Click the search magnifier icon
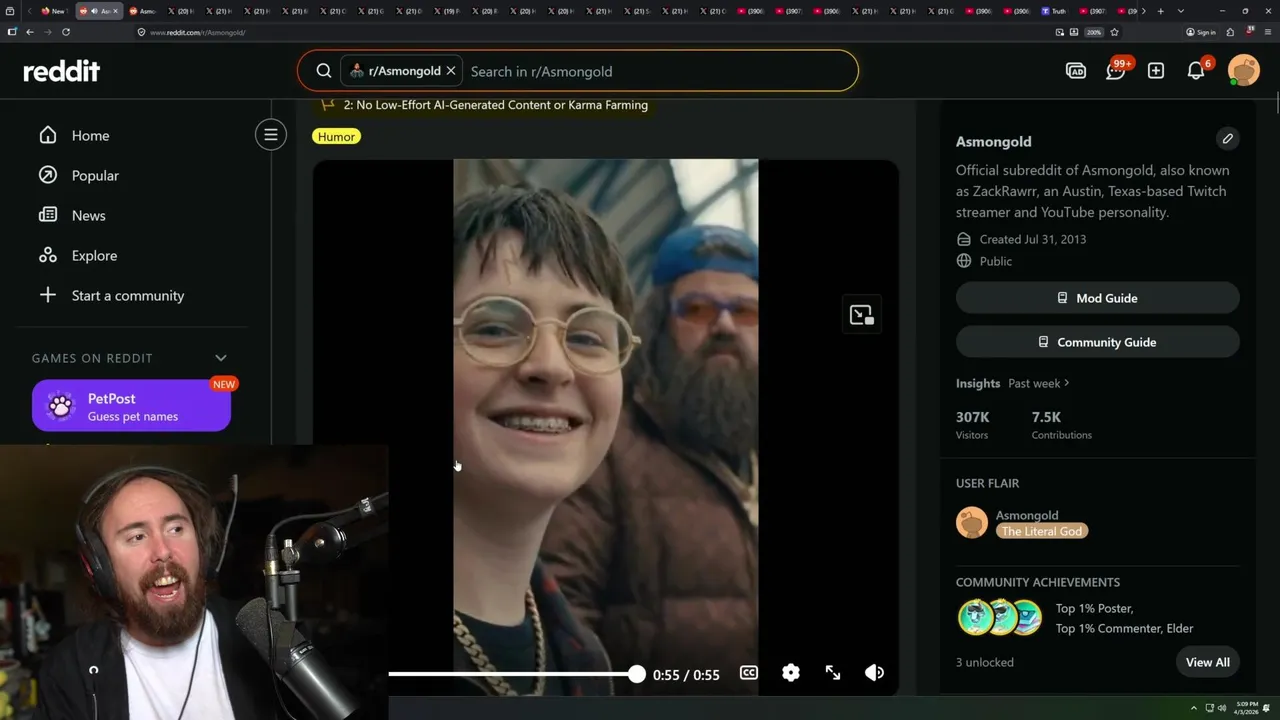This screenshot has height=720, width=1280. point(324,71)
